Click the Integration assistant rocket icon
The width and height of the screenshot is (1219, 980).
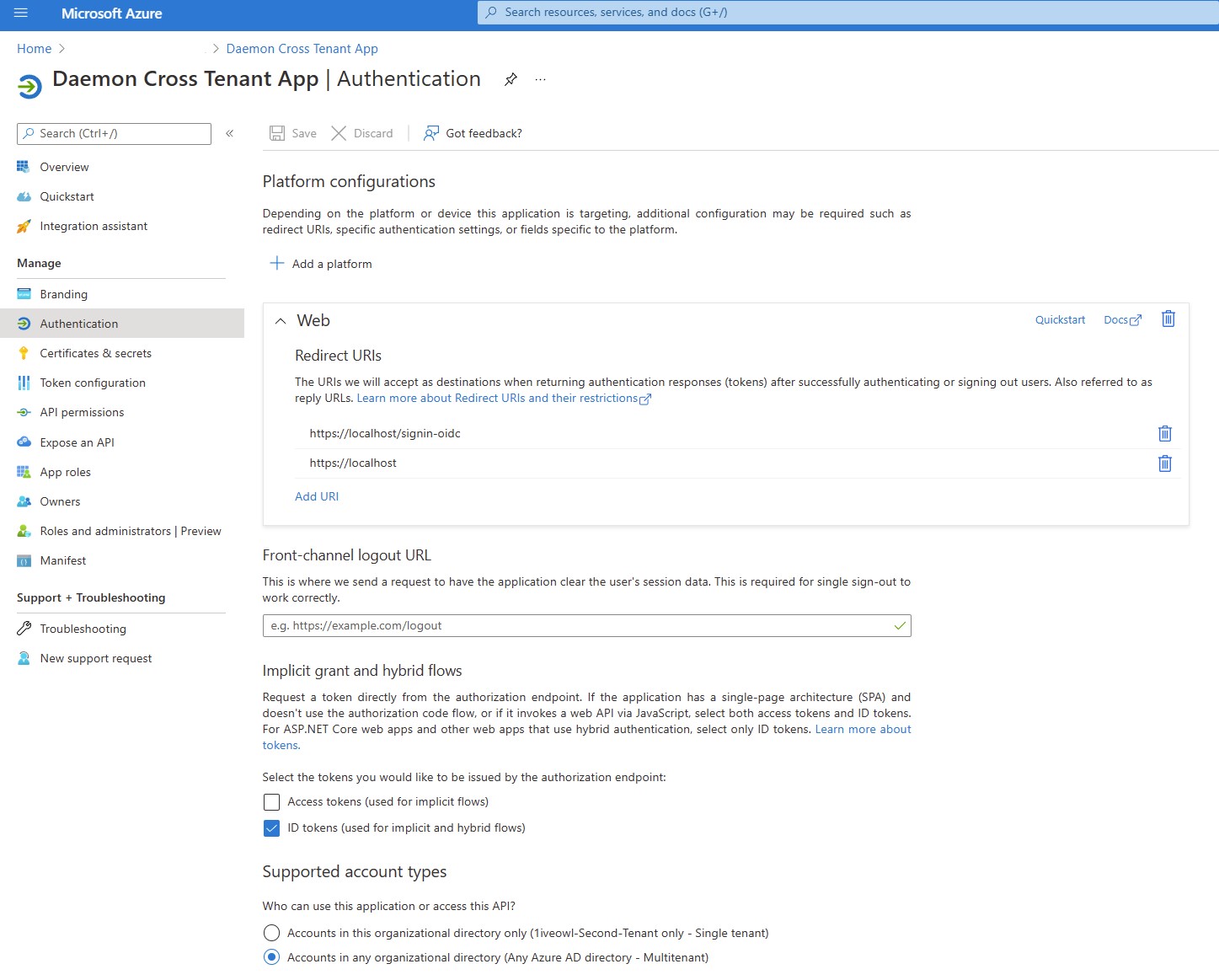pyautogui.click(x=24, y=226)
